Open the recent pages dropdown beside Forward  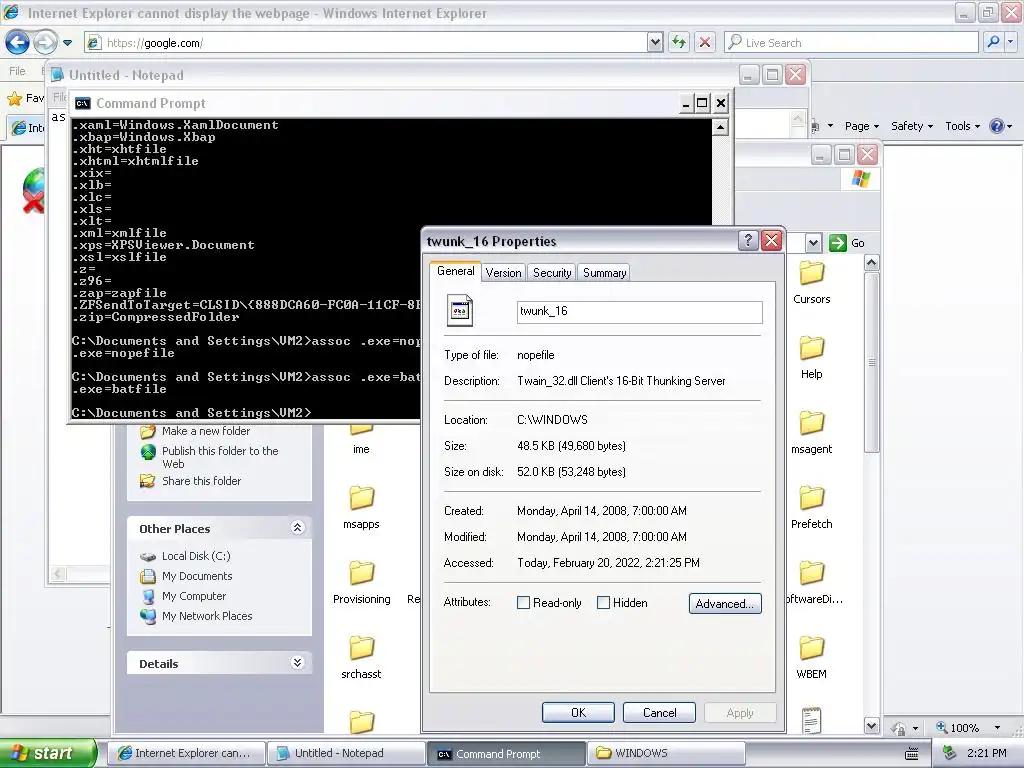click(x=67, y=43)
